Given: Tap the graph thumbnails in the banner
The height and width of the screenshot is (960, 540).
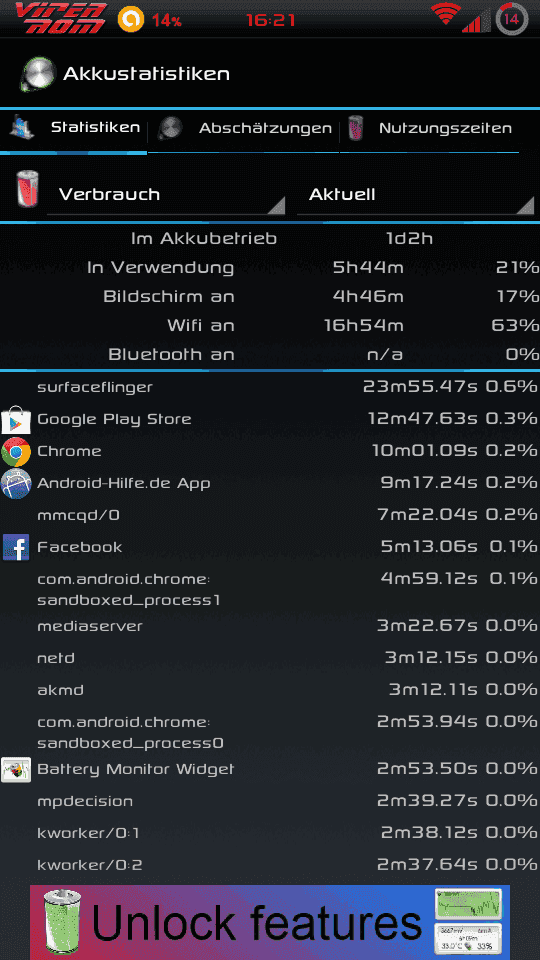Looking at the screenshot, I should (468, 922).
